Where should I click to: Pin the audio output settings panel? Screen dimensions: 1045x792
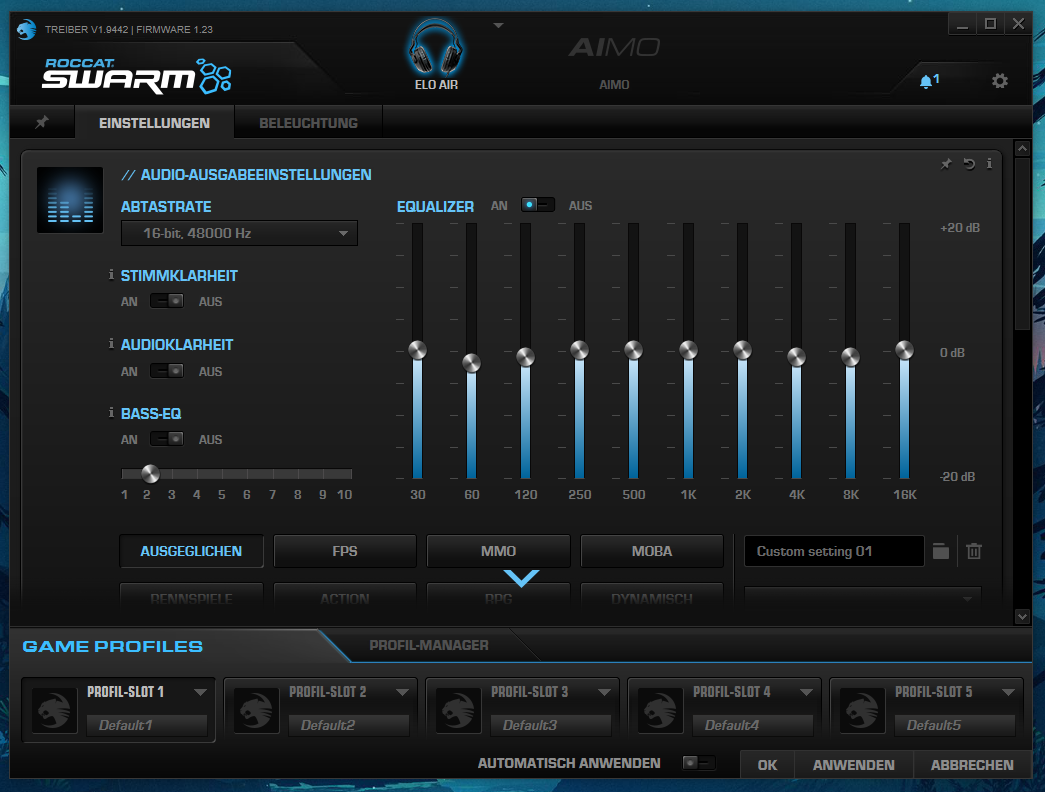(946, 164)
